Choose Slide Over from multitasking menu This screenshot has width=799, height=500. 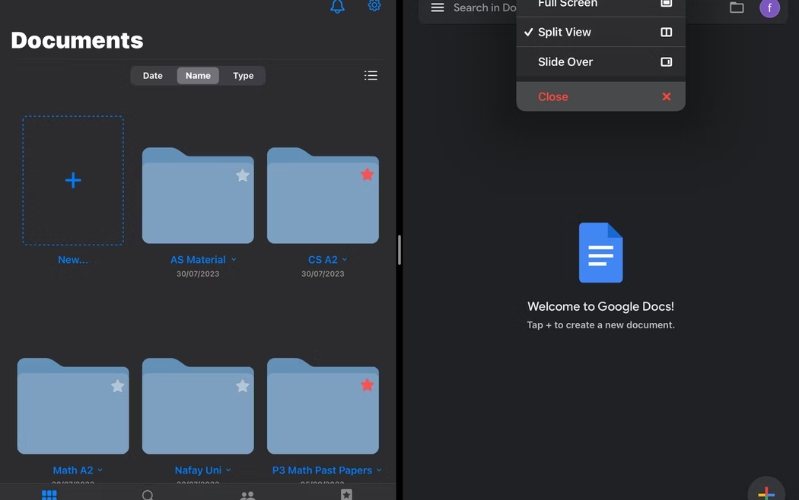[x=601, y=62]
